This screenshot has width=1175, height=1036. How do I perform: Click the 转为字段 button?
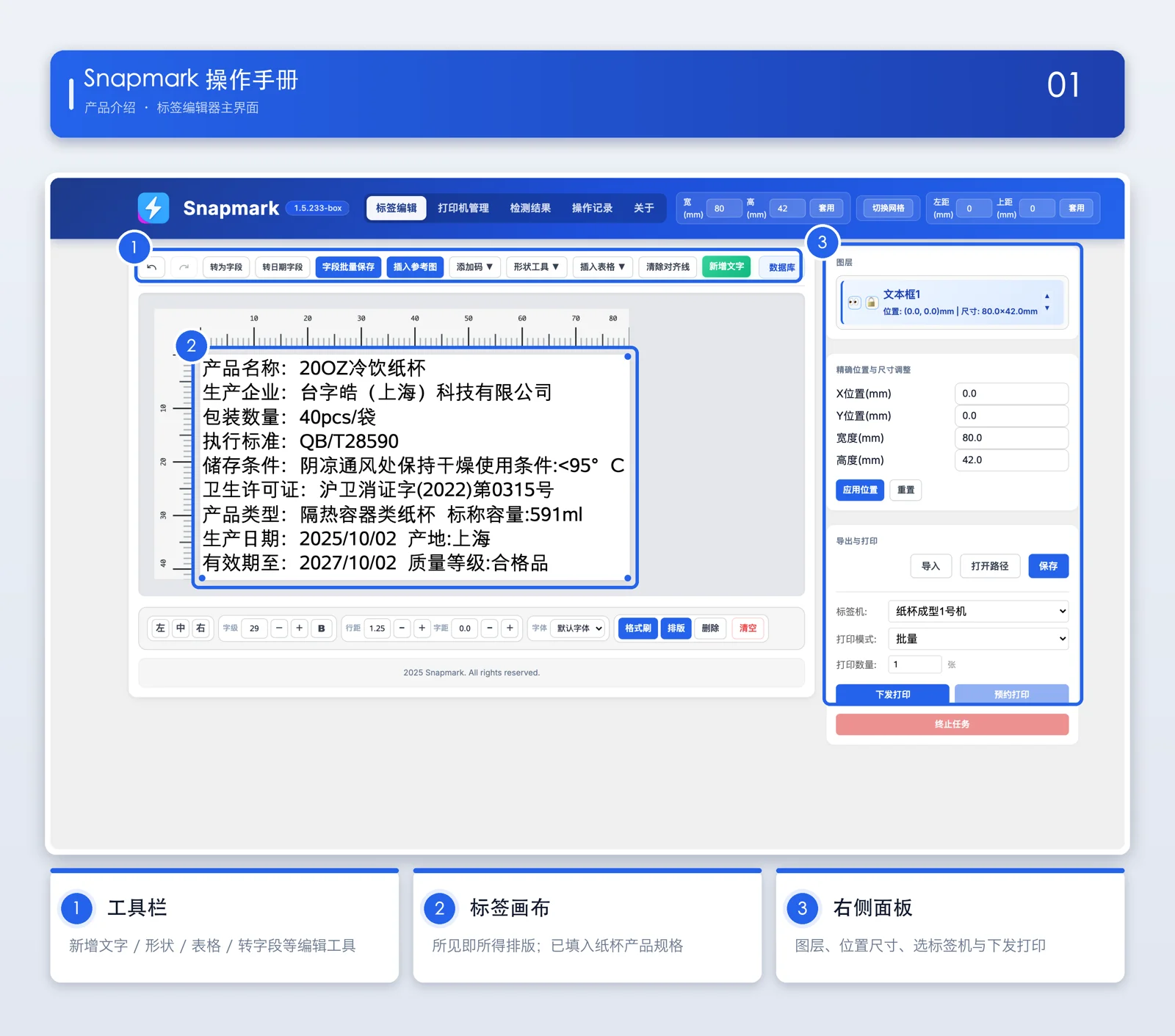coord(226,267)
